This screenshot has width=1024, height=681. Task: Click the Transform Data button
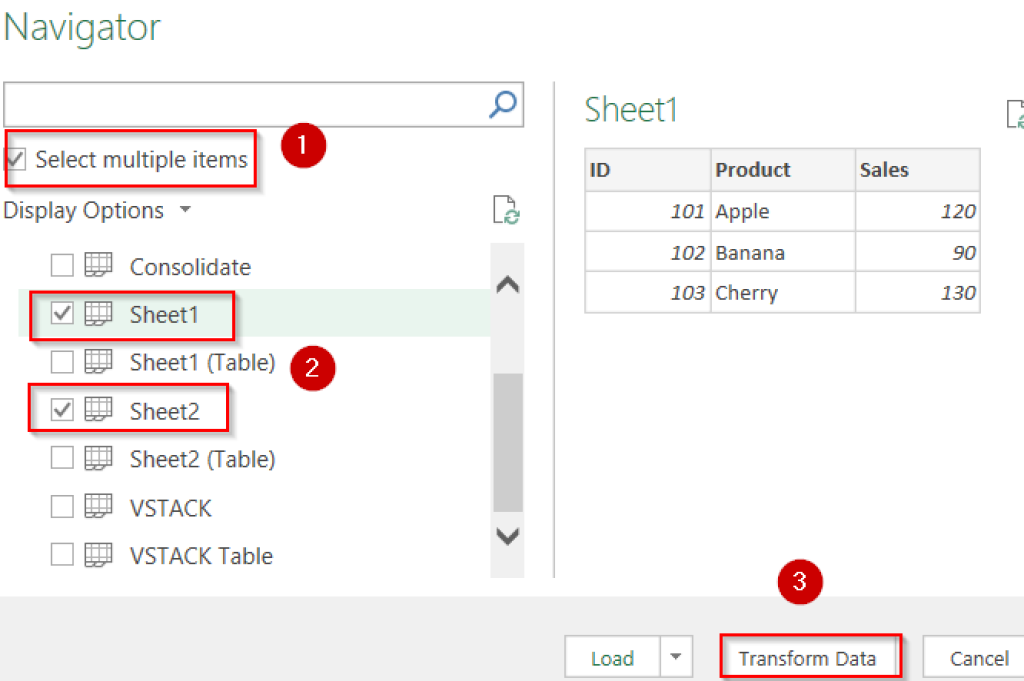(x=810, y=657)
